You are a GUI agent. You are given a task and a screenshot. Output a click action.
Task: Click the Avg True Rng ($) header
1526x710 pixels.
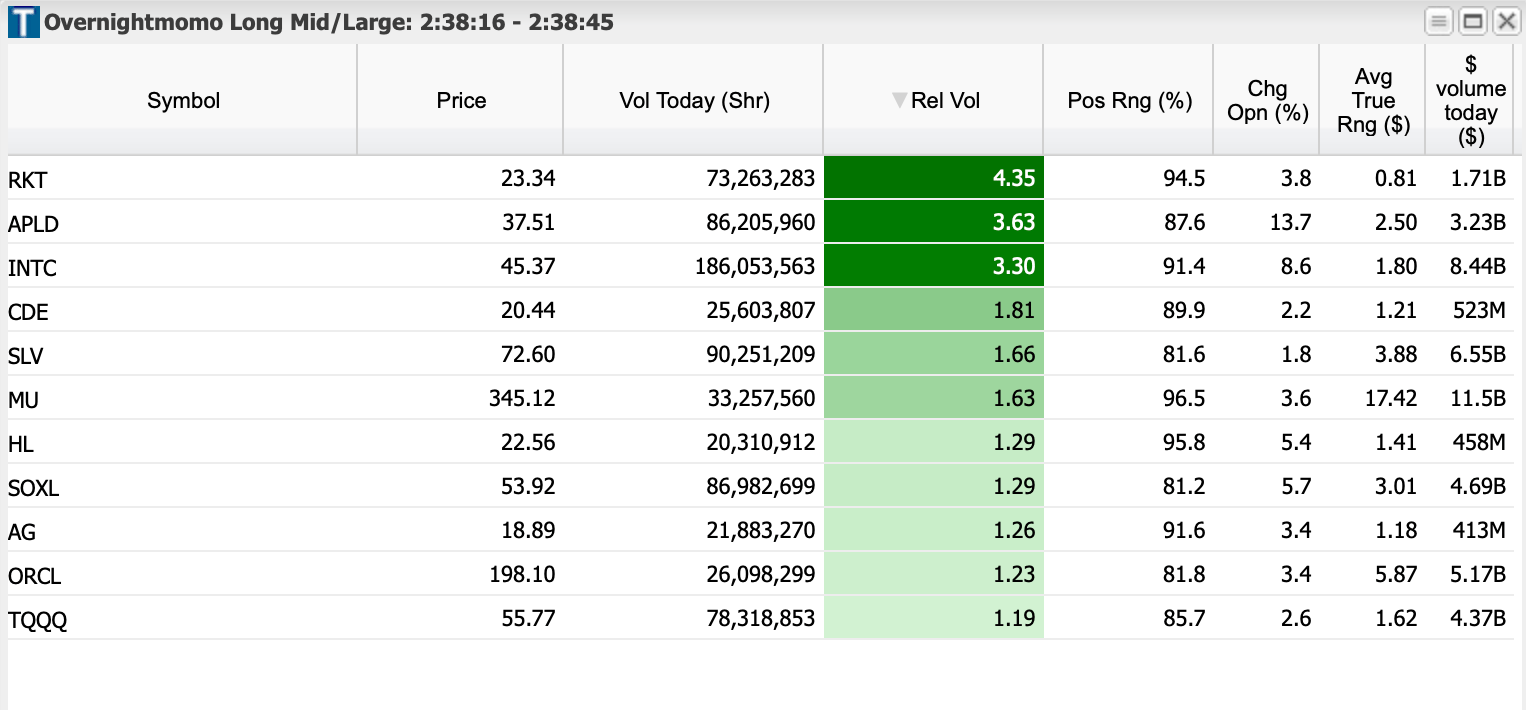[1373, 101]
